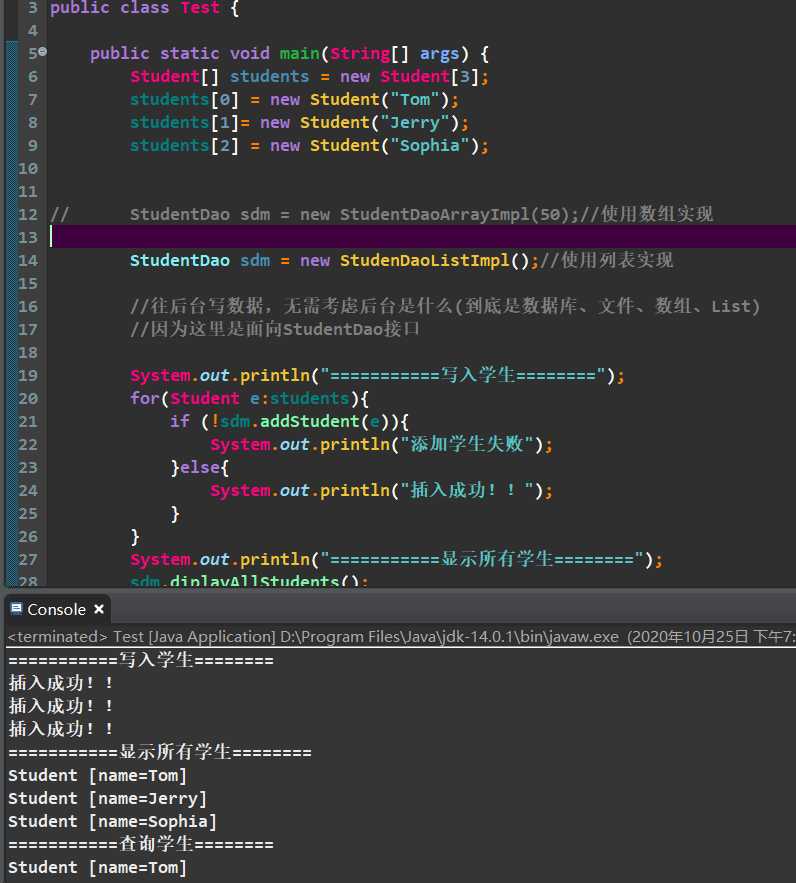Open the Console tab
The height and width of the screenshot is (883, 796).
point(56,609)
